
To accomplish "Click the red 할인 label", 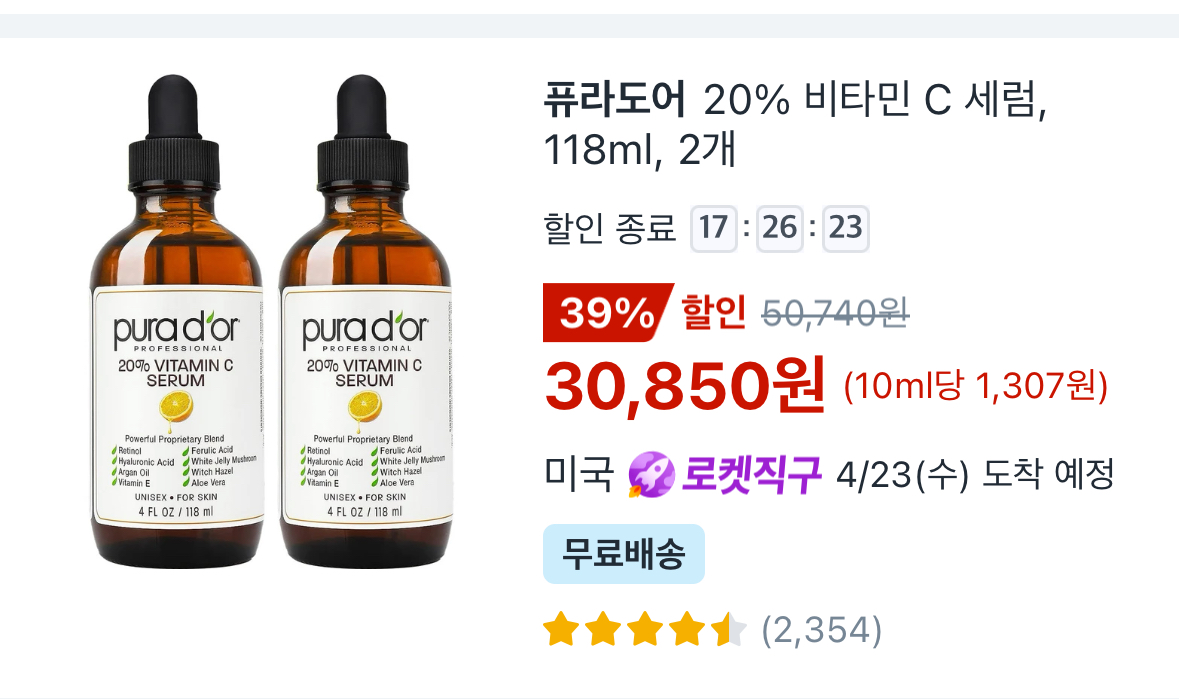I will coord(714,313).
